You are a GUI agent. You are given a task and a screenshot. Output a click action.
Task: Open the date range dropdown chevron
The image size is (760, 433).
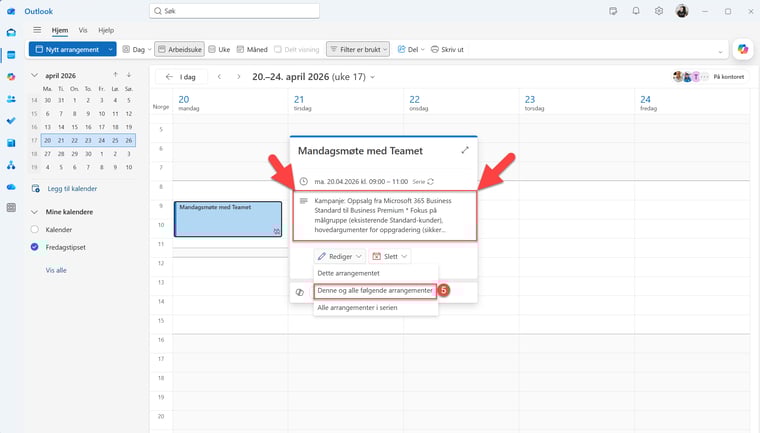click(372, 77)
